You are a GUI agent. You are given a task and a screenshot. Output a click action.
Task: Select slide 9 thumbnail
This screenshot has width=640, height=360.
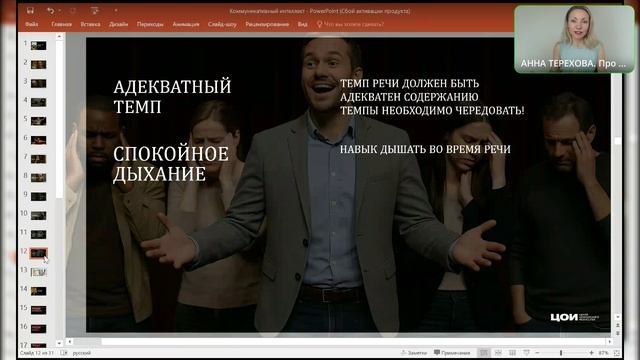coord(38,197)
